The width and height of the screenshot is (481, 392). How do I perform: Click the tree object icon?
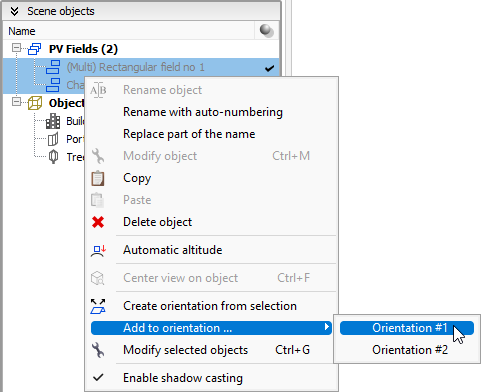pos(53,157)
